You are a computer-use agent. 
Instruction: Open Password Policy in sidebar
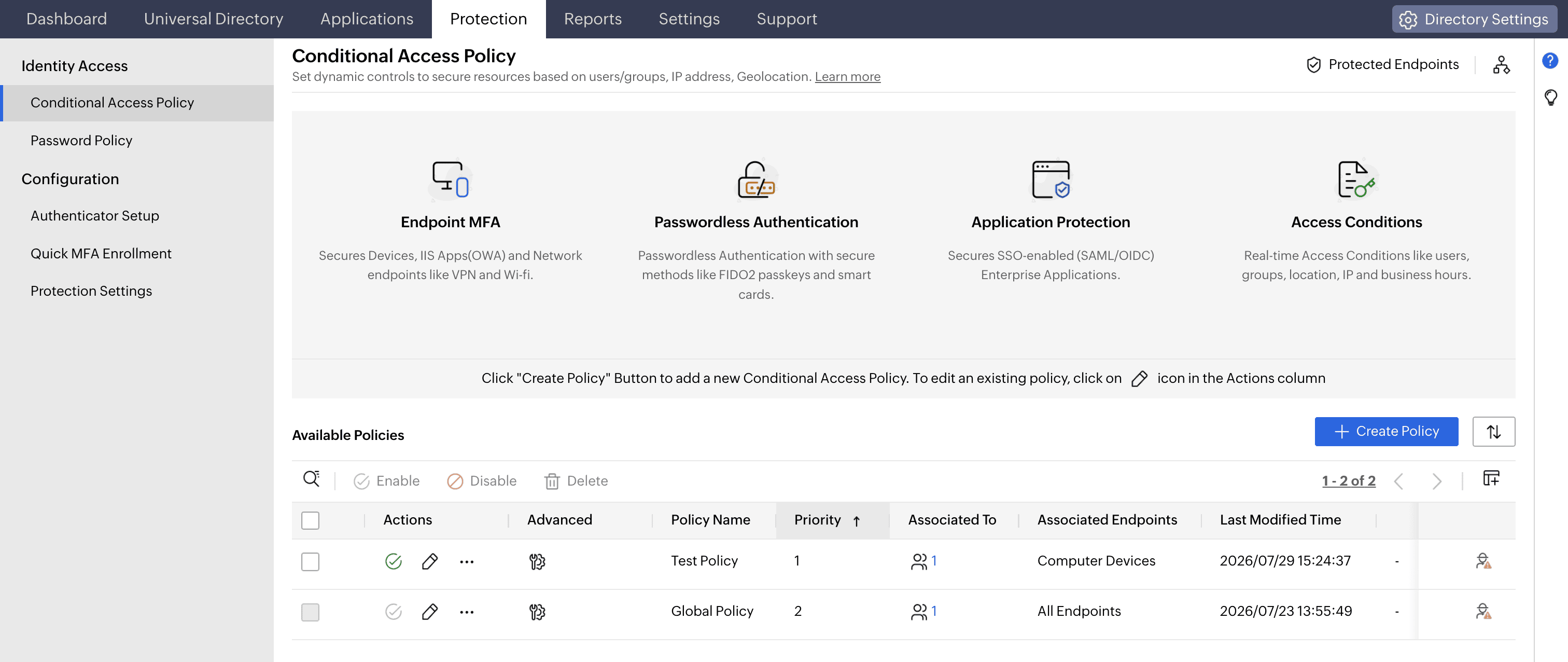coord(81,141)
